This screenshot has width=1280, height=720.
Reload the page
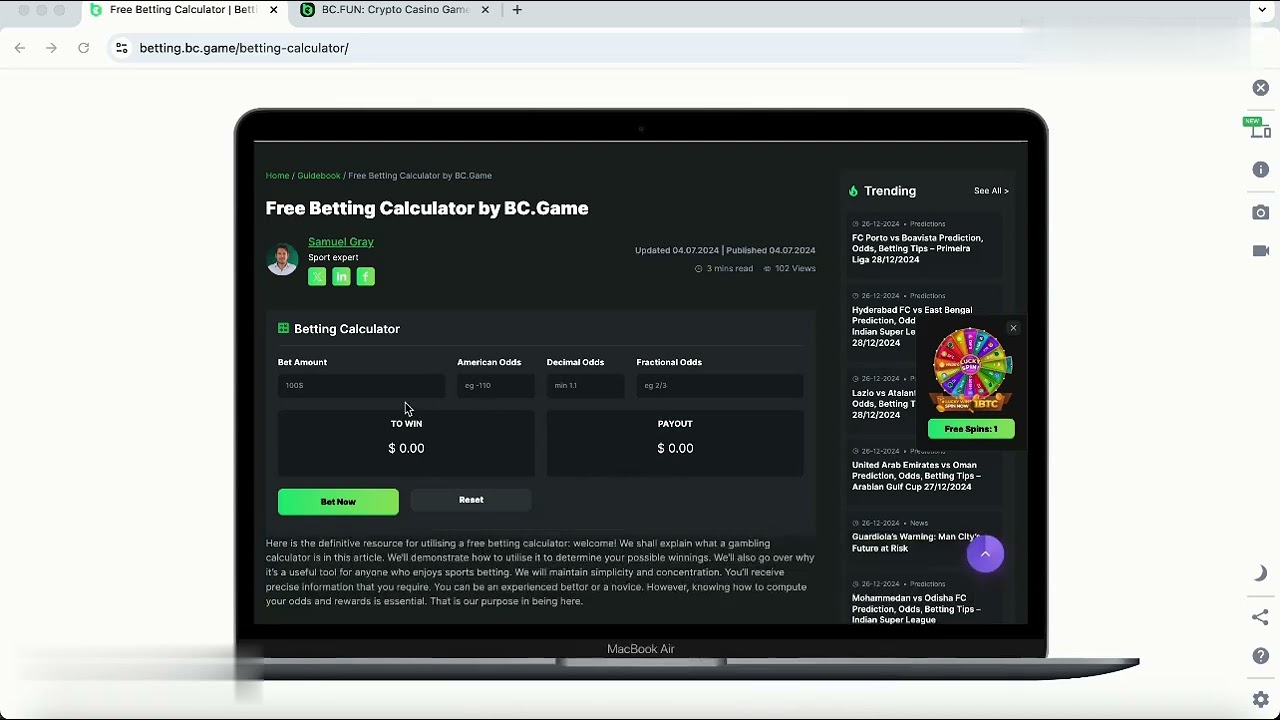84,48
